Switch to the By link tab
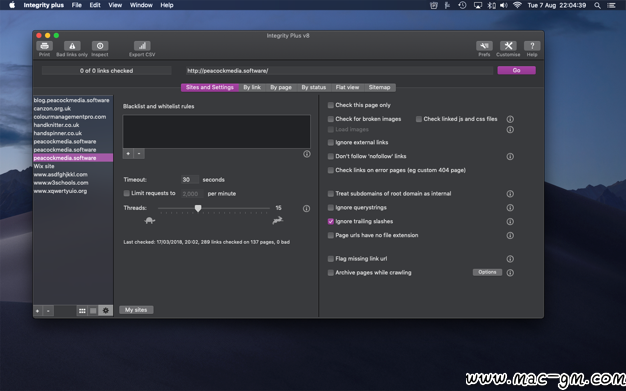The width and height of the screenshot is (626, 391). 252,87
